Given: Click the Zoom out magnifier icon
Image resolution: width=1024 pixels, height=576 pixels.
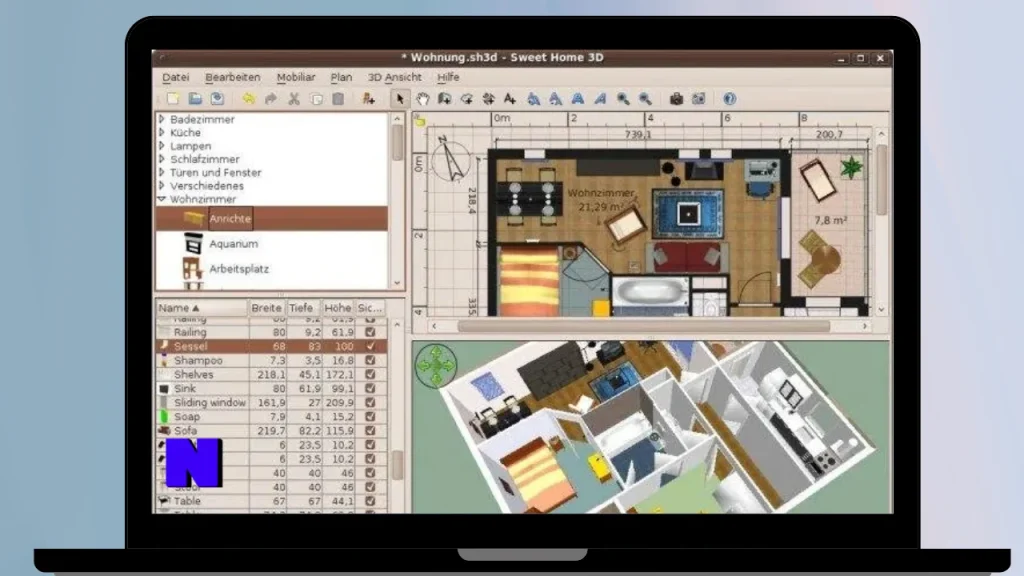Looking at the screenshot, I should coord(645,99).
